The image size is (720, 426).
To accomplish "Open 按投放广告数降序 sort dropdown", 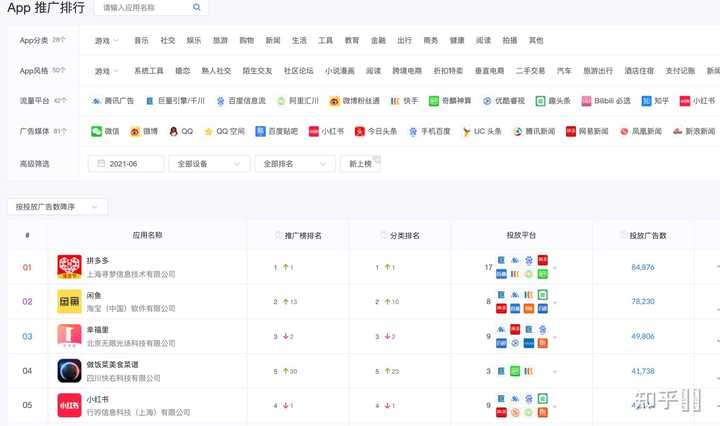I will click(57, 207).
